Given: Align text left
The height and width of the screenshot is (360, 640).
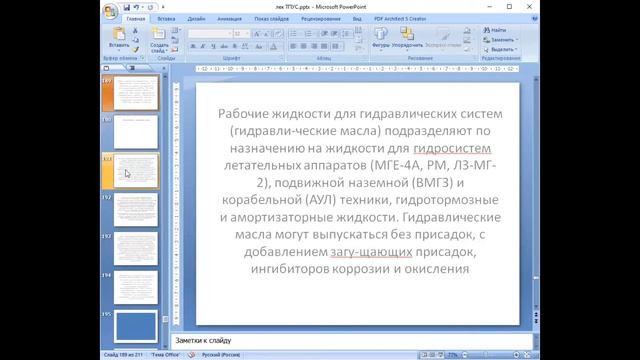Looking at the screenshot, I should 293,47.
